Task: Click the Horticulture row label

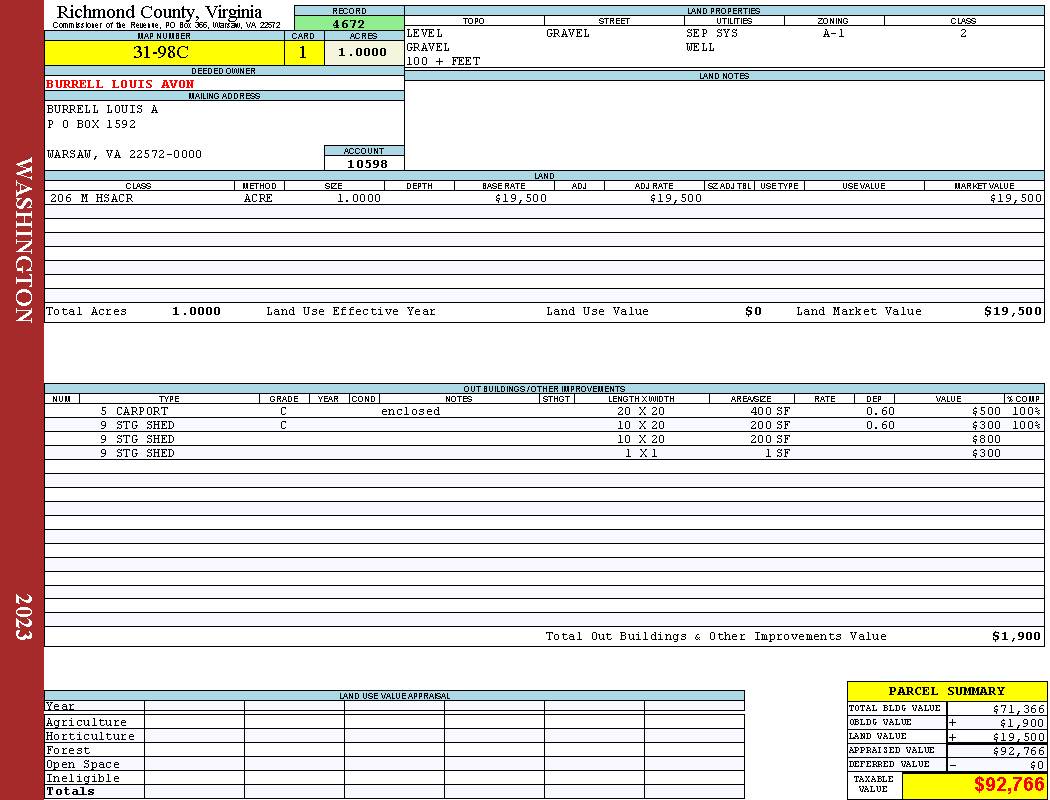Action: coord(90,736)
